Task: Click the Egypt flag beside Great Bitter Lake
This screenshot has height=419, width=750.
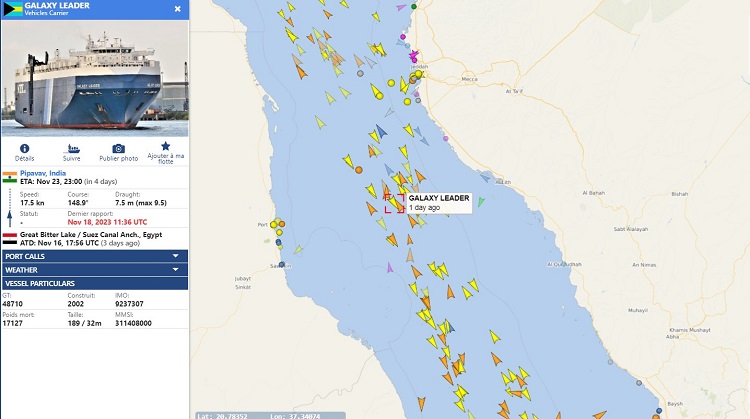Action: [x=10, y=239]
